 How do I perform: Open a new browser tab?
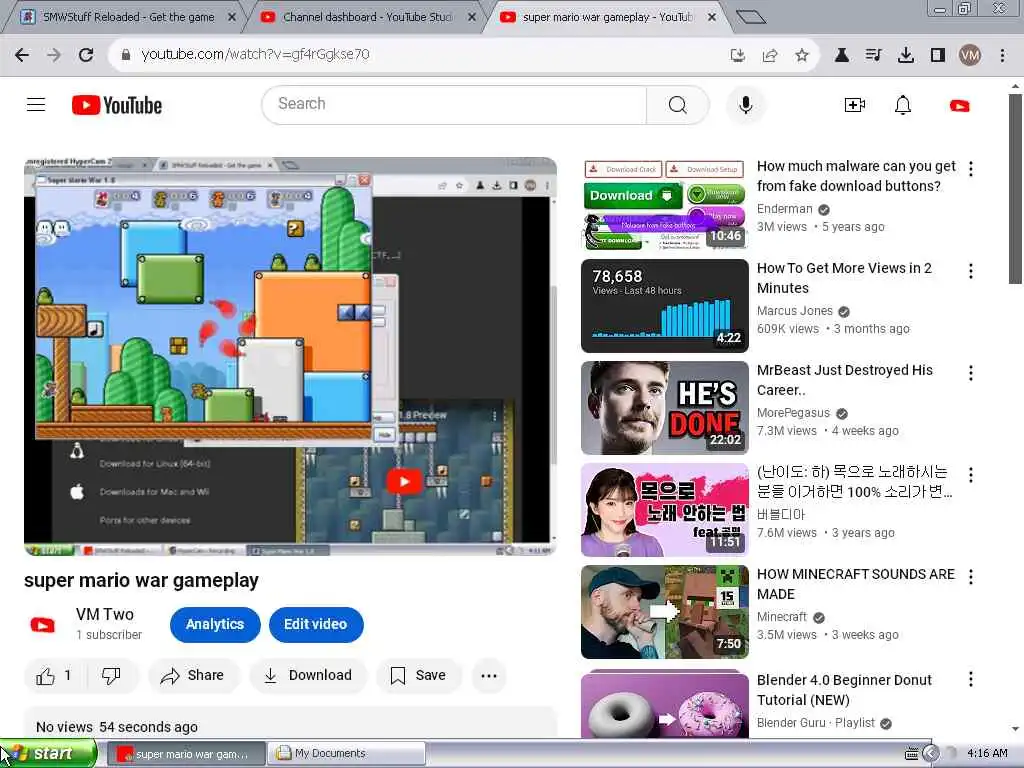click(750, 17)
